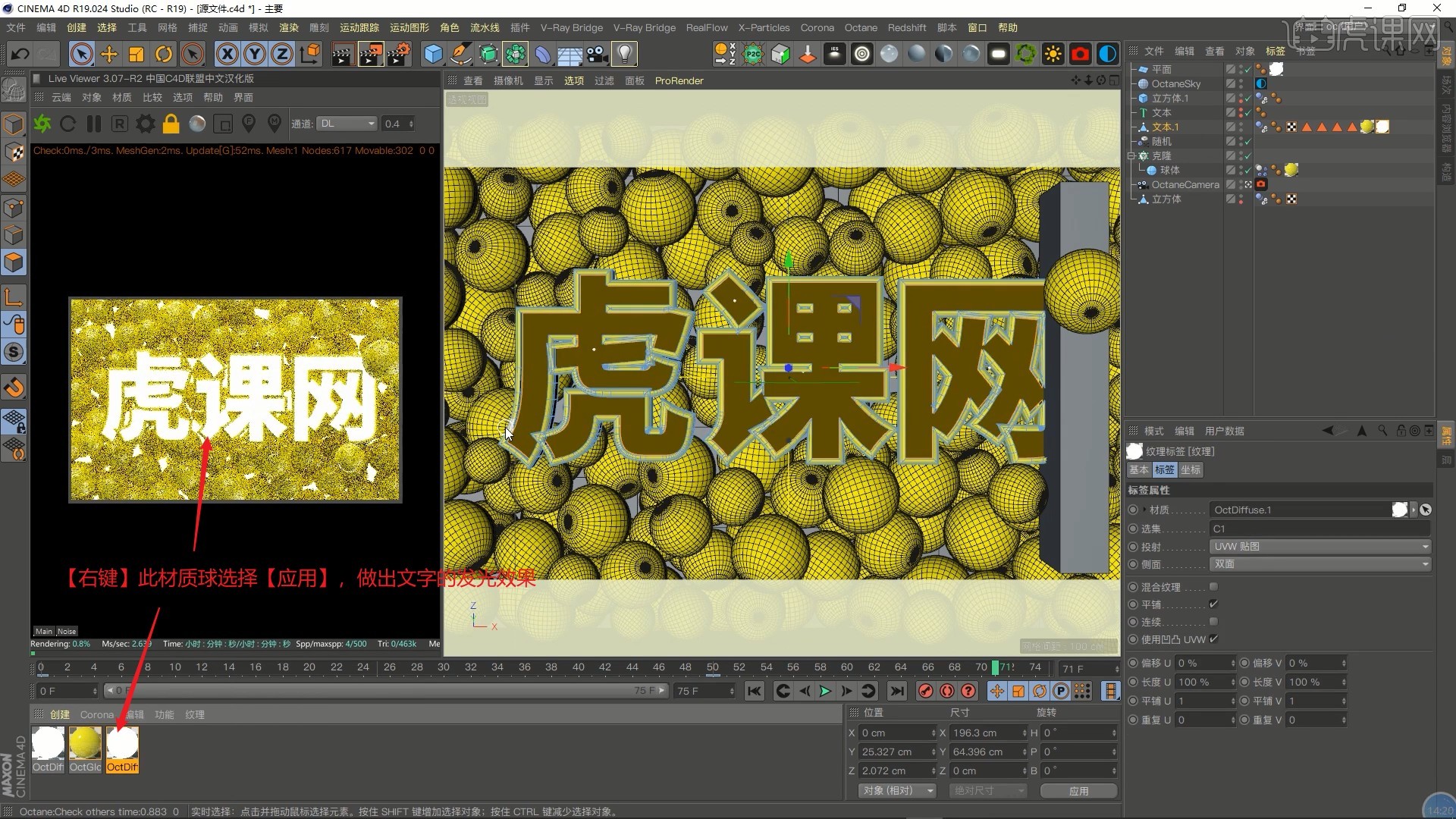Image resolution: width=1456 pixels, height=819 pixels.
Task: Open the 通道 DL dropdown
Action: tap(347, 124)
